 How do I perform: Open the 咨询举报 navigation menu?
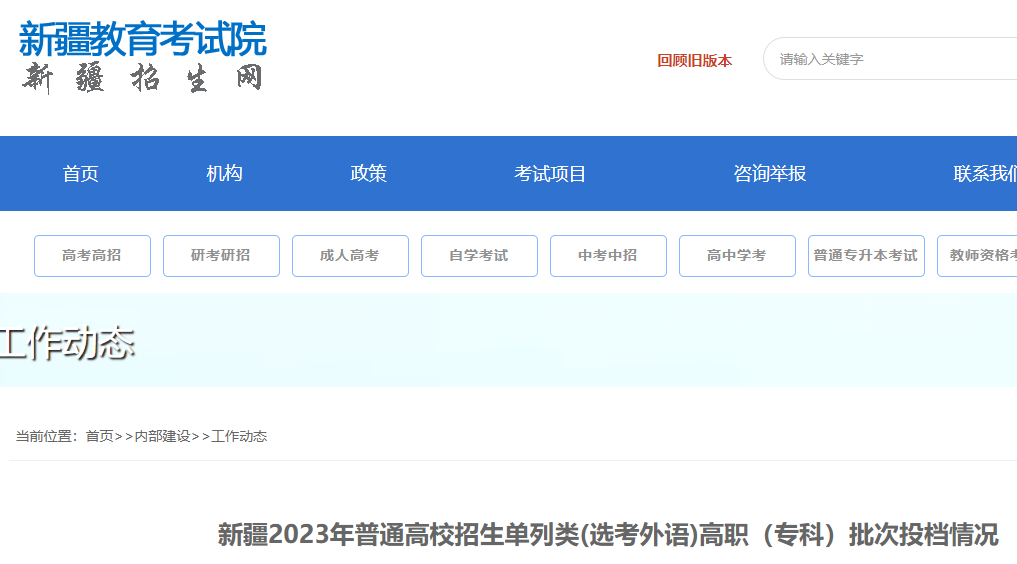tap(770, 174)
